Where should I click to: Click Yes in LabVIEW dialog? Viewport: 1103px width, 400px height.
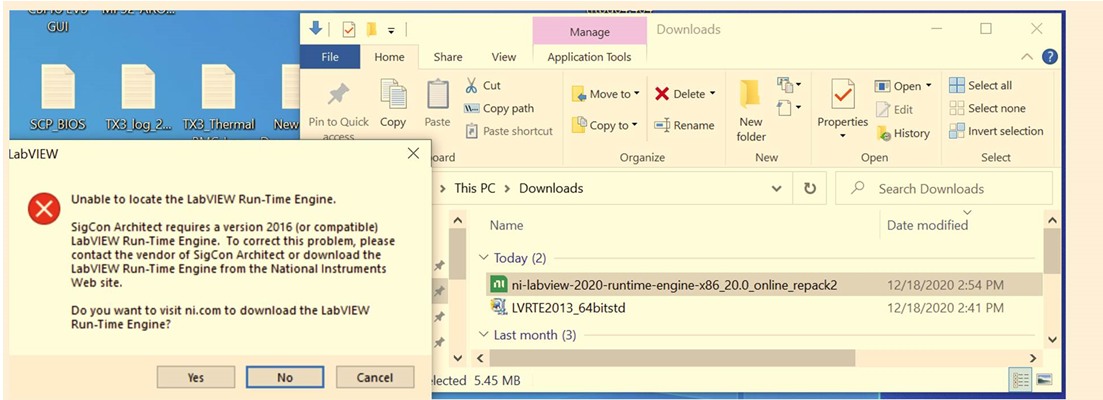[196, 378]
